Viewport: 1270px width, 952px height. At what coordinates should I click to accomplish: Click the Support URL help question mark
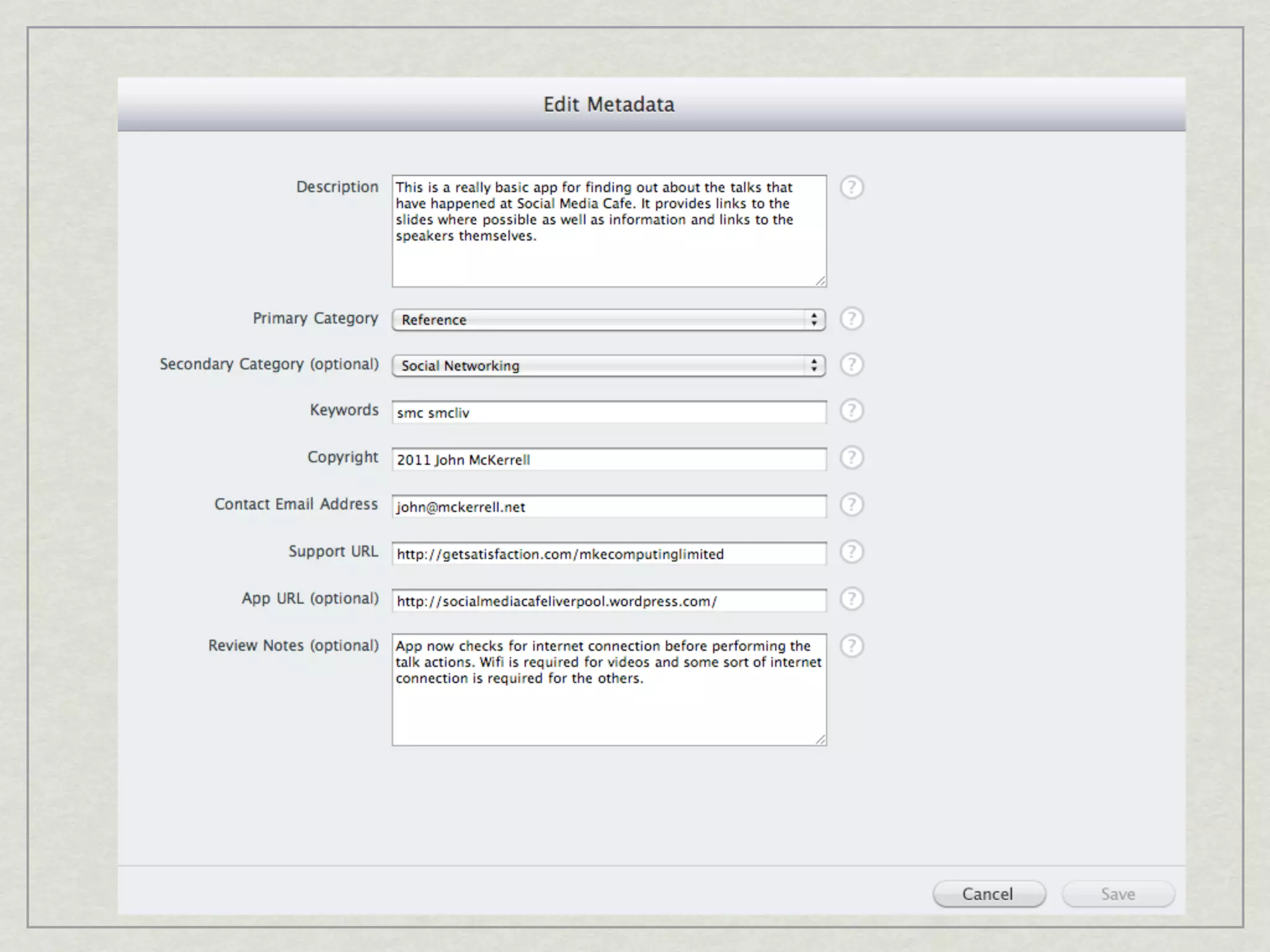tap(851, 552)
